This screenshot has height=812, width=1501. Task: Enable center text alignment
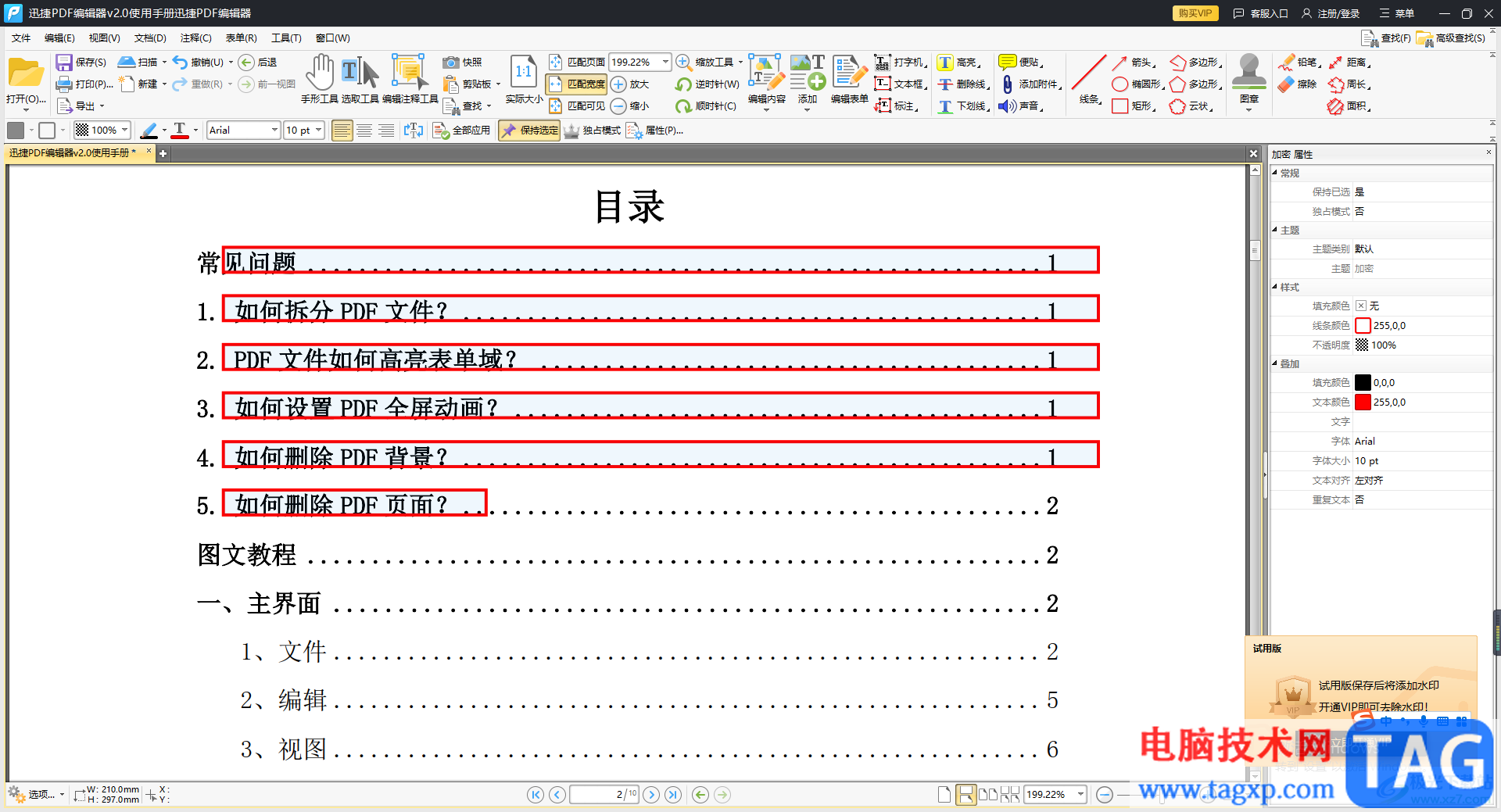click(364, 131)
